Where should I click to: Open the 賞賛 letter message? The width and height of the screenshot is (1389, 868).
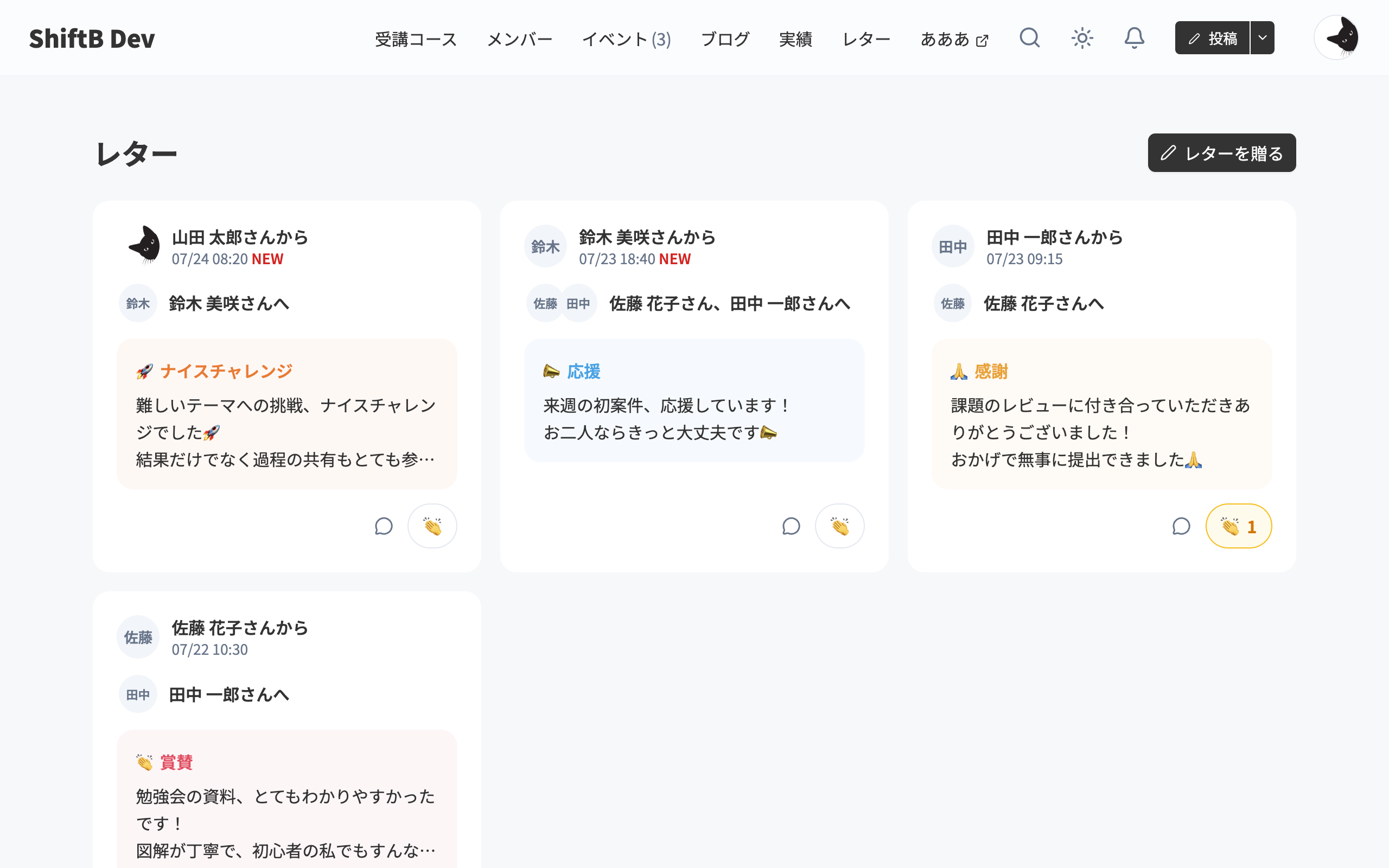click(x=286, y=799)
